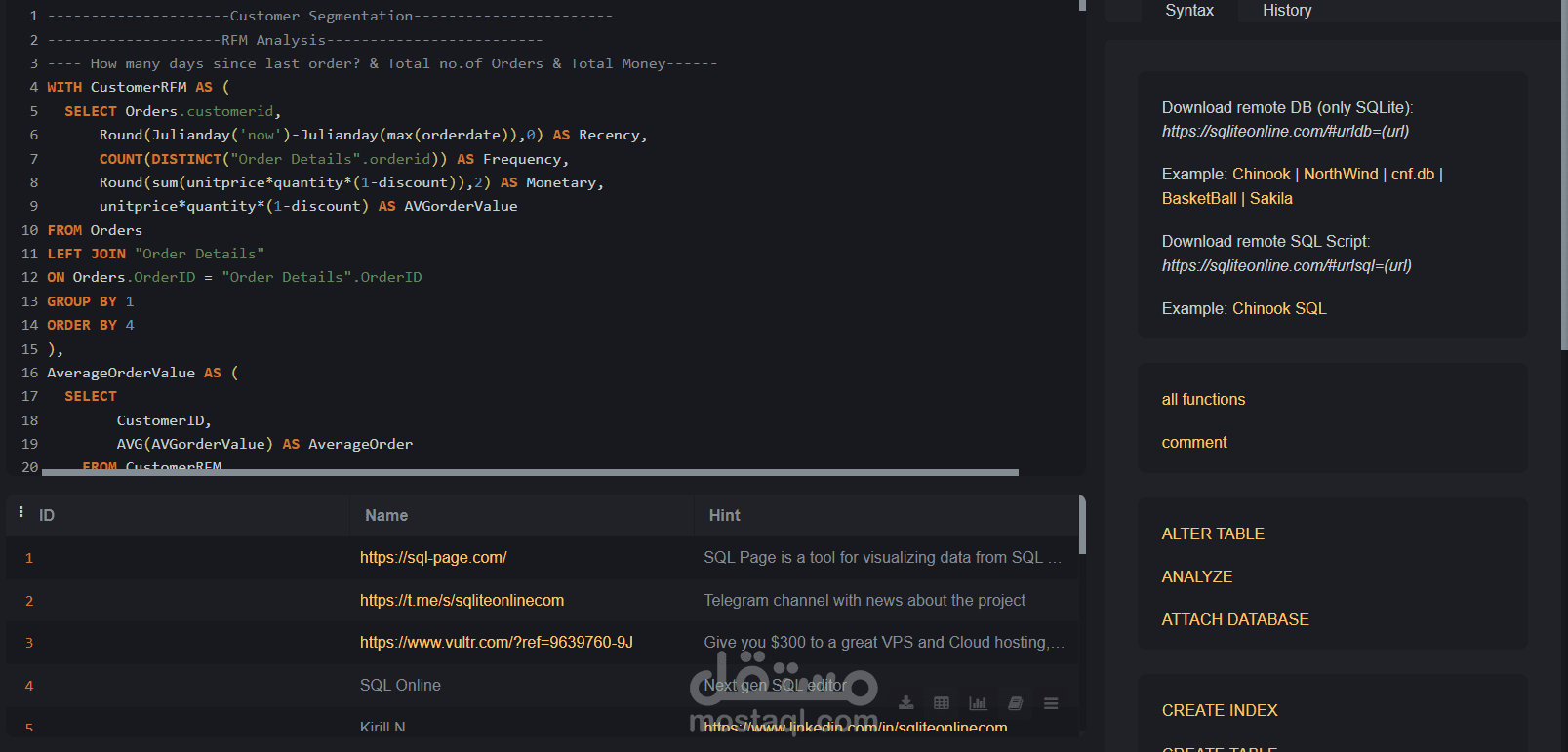Click editor line 14 'ORDER BY 4'
Screen dimensions: 1568x752
91,325
